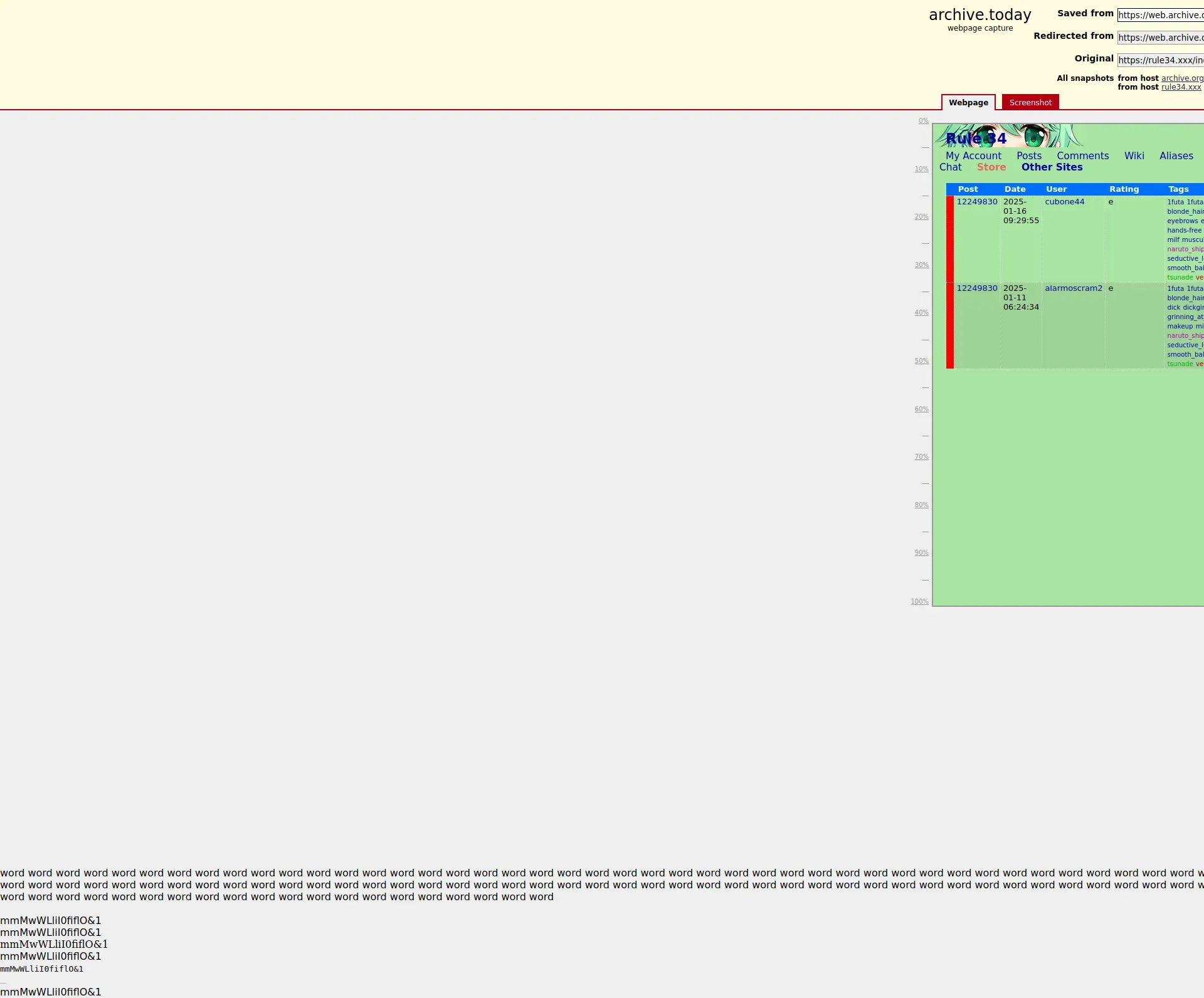This screenshot has height=998, width=1204.
Task: Click the Redirected from URL field
Action: coord(1160,38)
